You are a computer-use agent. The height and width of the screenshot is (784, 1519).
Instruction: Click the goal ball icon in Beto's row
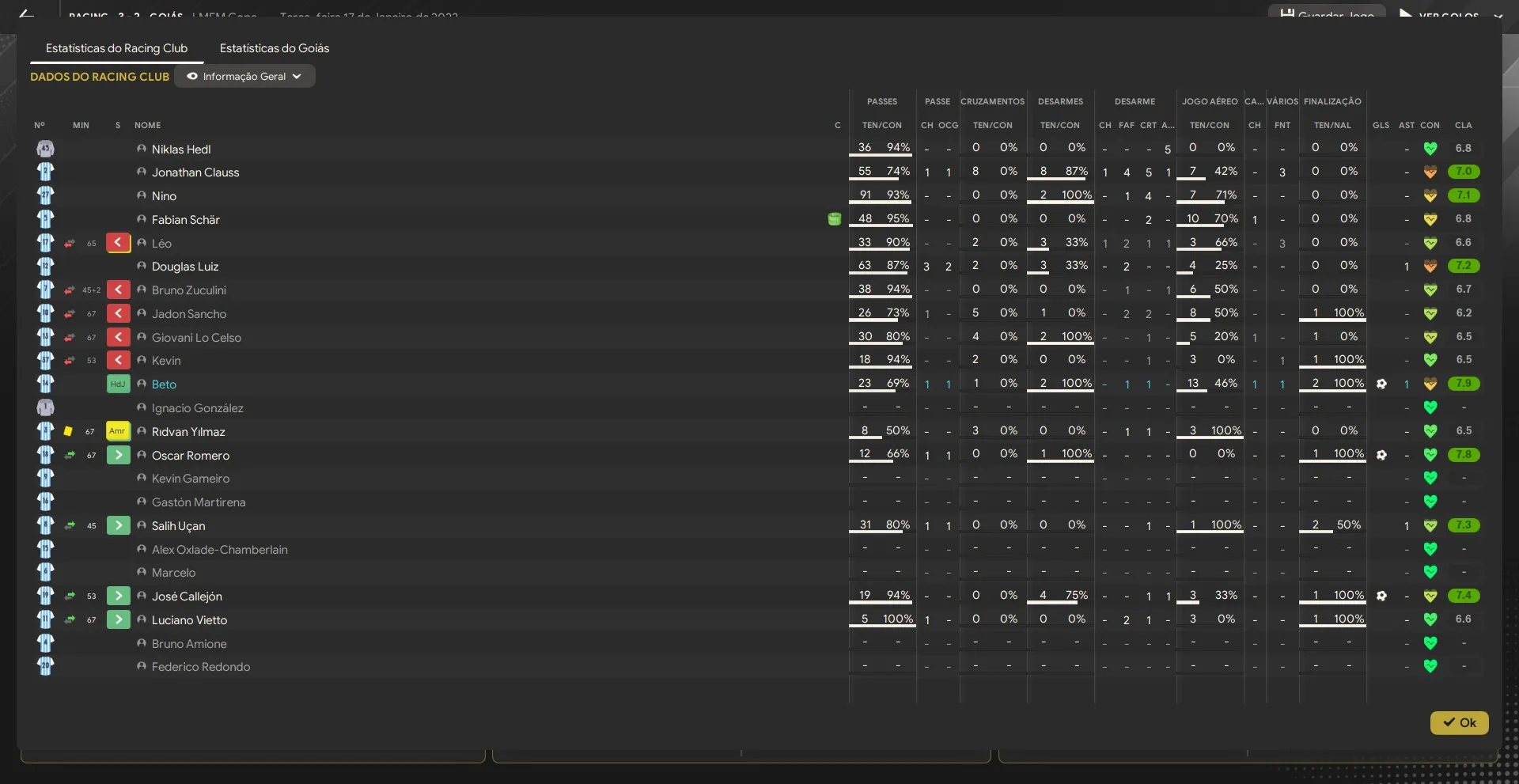point(1381,384)
